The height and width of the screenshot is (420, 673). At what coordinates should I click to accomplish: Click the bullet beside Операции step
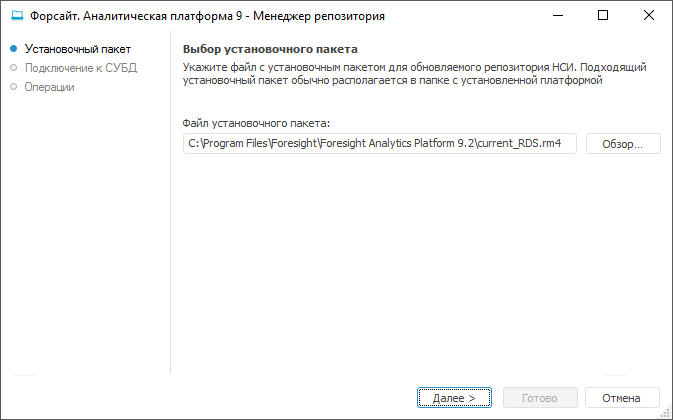point(14,87)
